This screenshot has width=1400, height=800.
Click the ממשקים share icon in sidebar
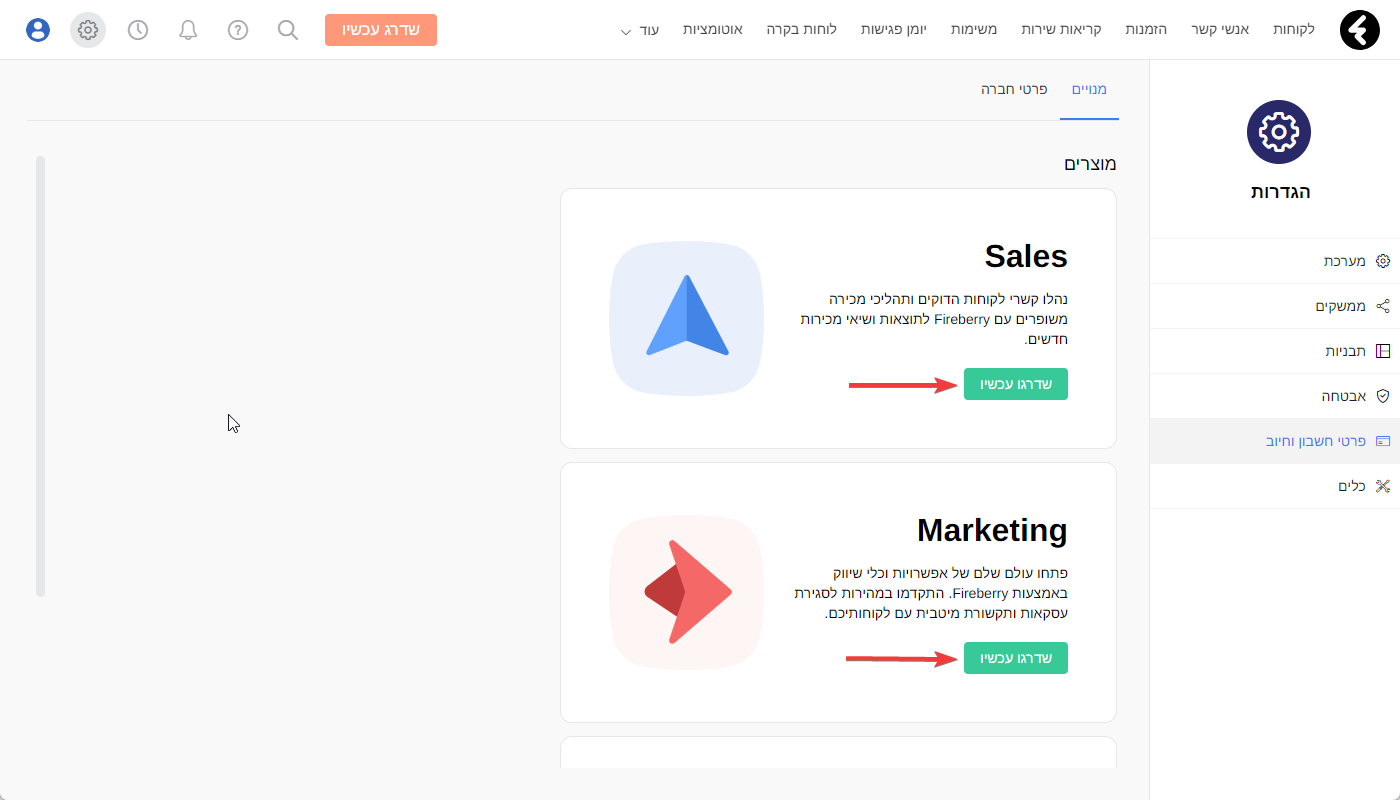coord(1383,306)
